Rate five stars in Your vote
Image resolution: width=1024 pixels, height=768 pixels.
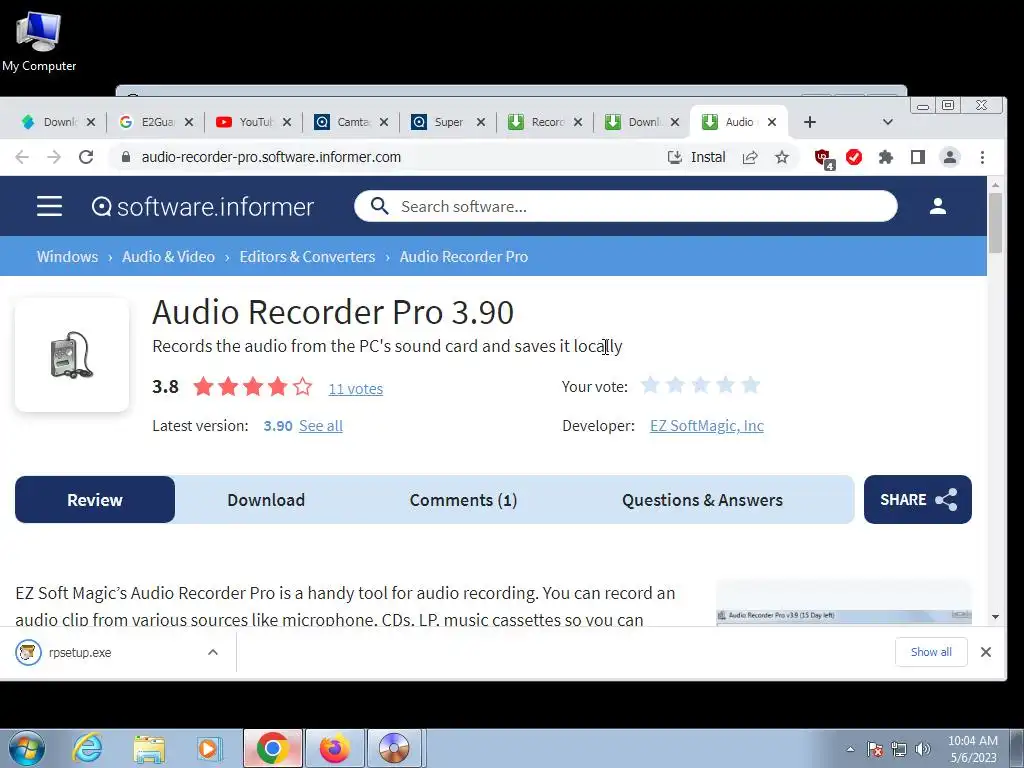(x=750, y=385)
